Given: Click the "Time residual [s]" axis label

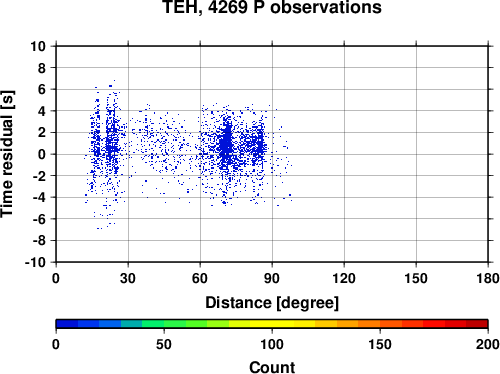Looking at the screenshot, I should coord(7,154).
